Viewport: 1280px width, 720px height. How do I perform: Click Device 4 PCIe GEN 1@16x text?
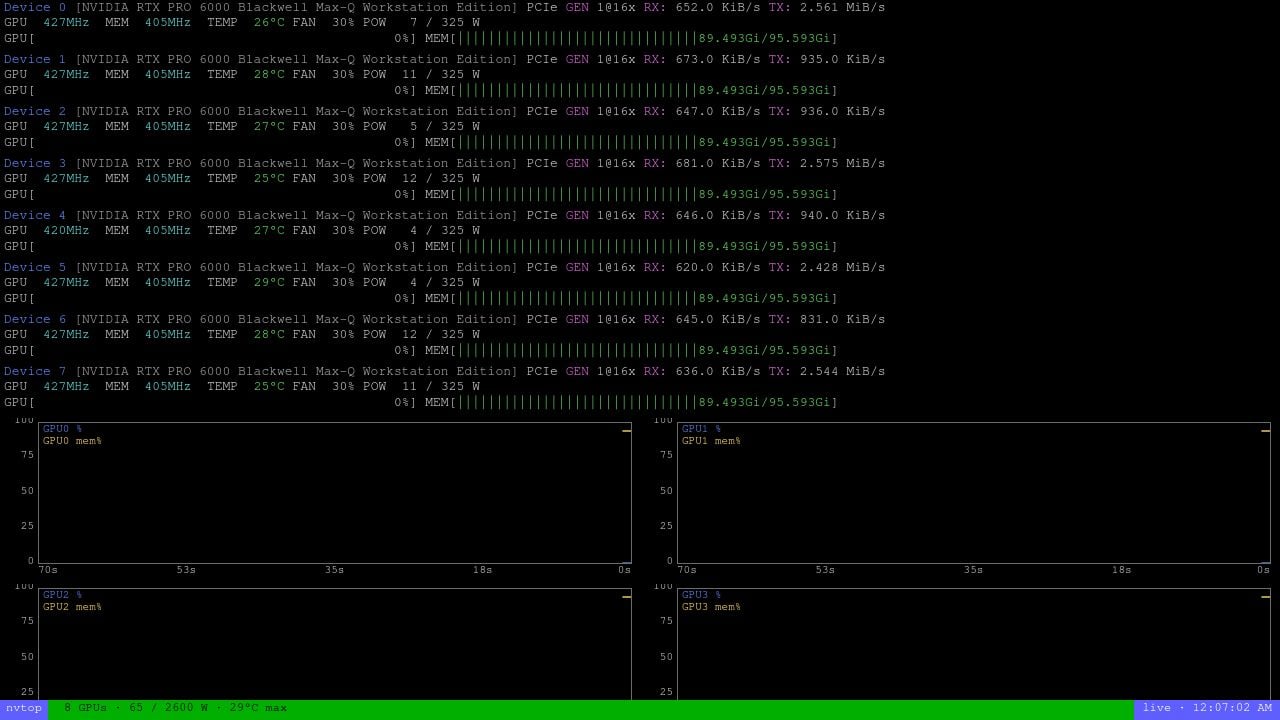tap(581, 215)
